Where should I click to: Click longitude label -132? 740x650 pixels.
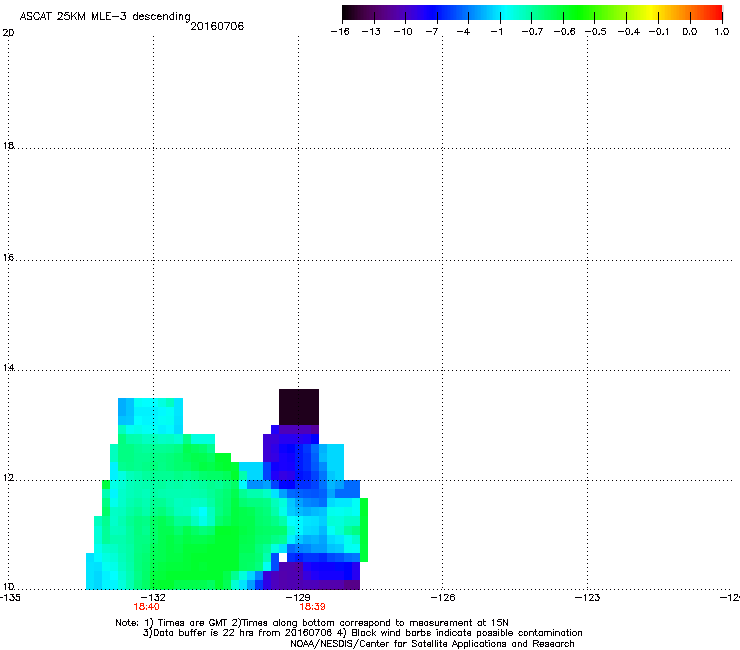(x=153, y=598)
